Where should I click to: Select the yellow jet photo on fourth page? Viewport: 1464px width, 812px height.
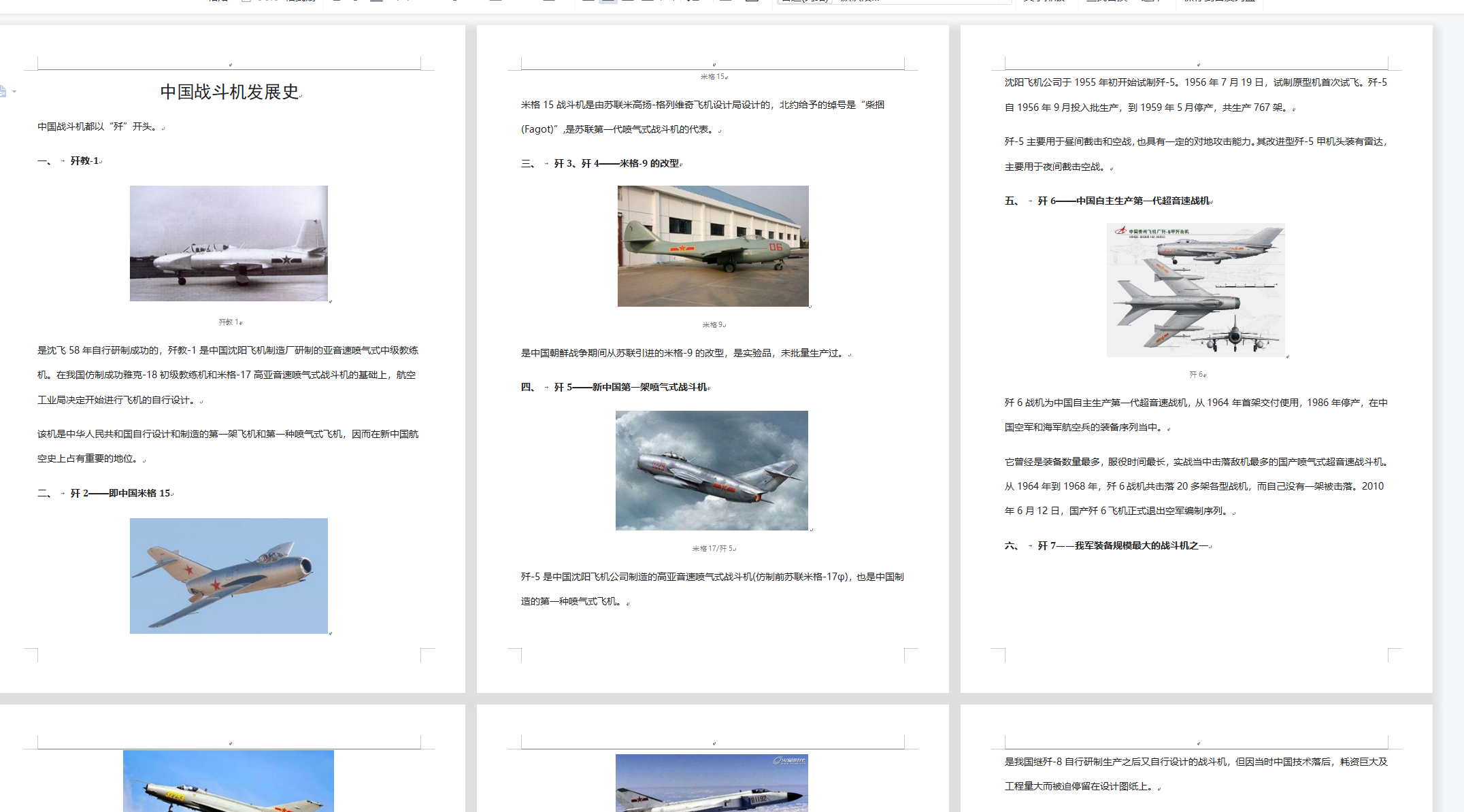pyautogui.click(x=229, y=782)
